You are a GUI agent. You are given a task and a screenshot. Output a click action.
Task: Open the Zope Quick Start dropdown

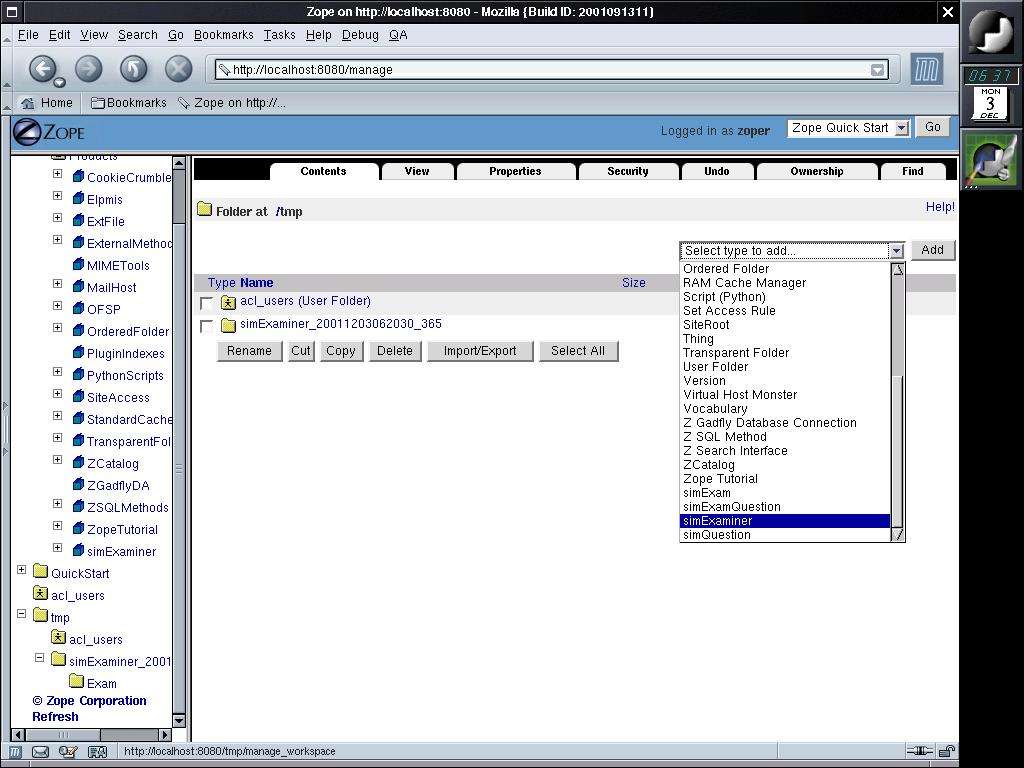pyautogui.click(x=848, y=128)
